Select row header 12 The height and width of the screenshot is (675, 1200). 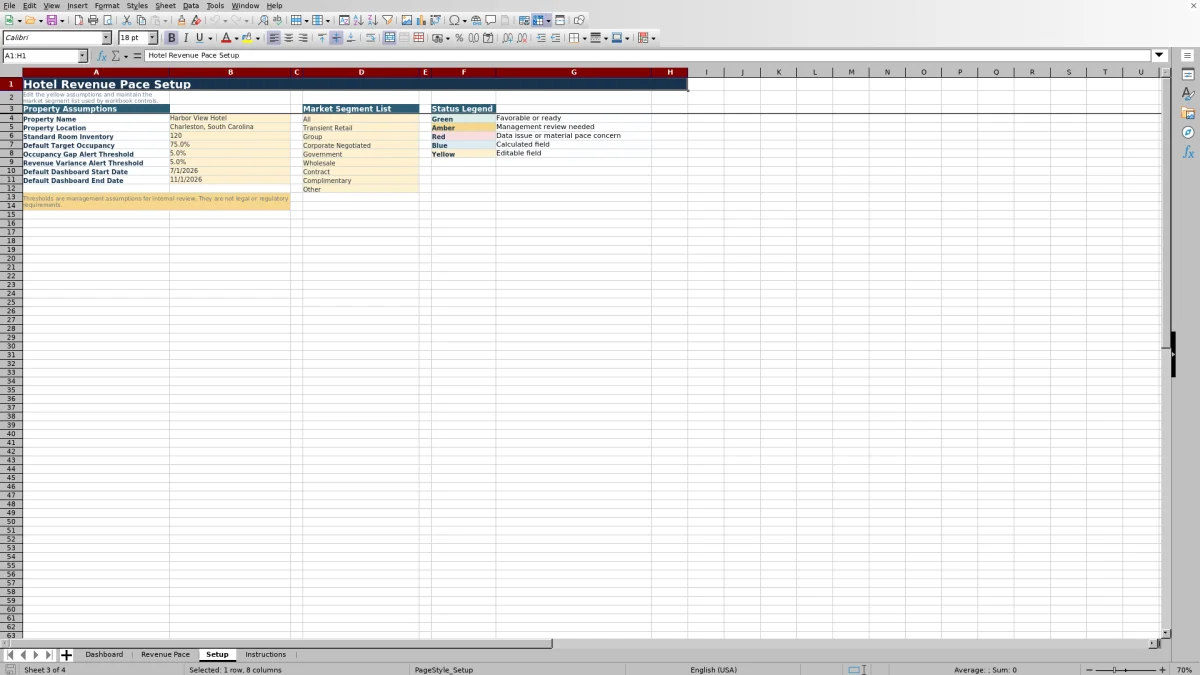click(x=11, y=188)
